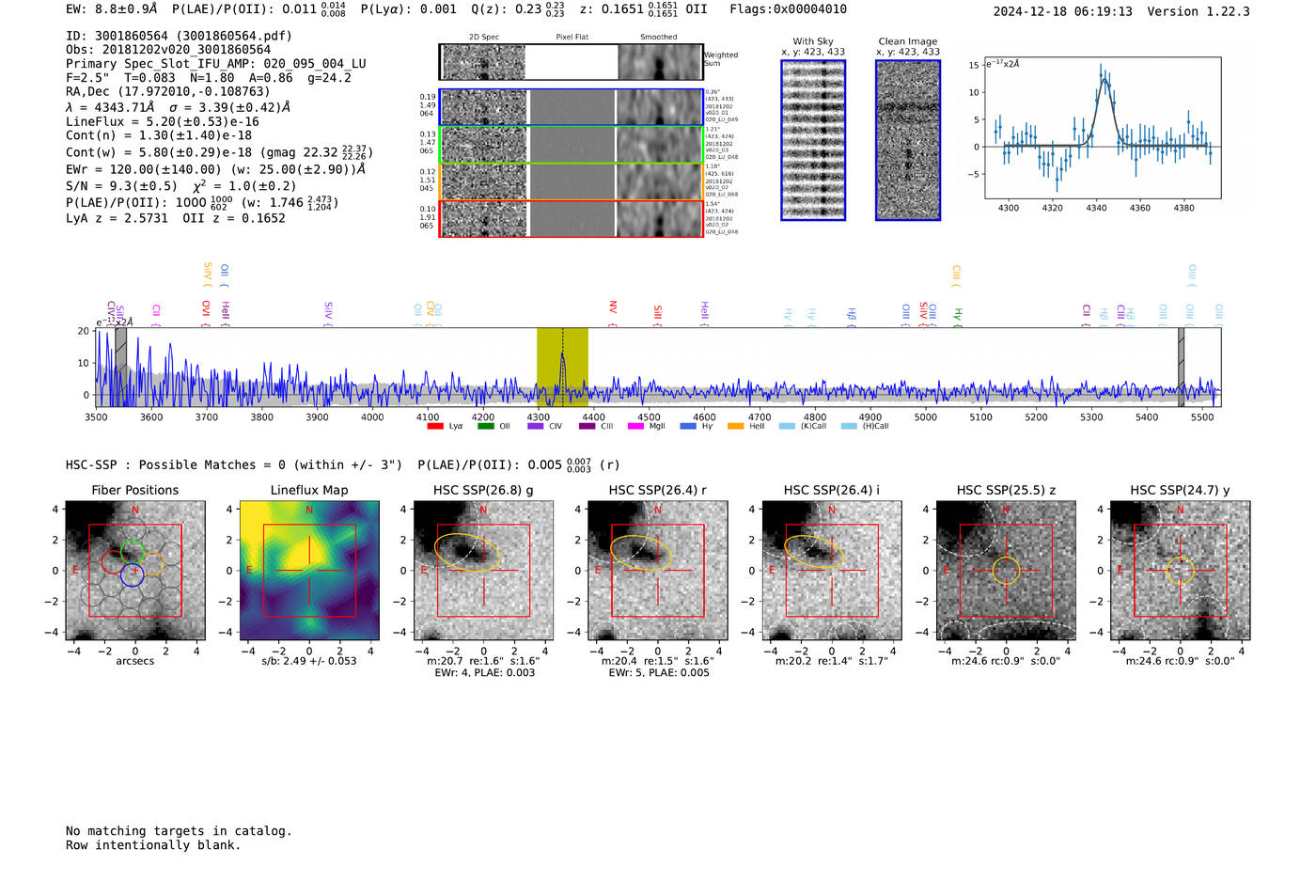The image size is (1316, 896).
Task: Click the Clean Image cutout
Action: (908, 140)
